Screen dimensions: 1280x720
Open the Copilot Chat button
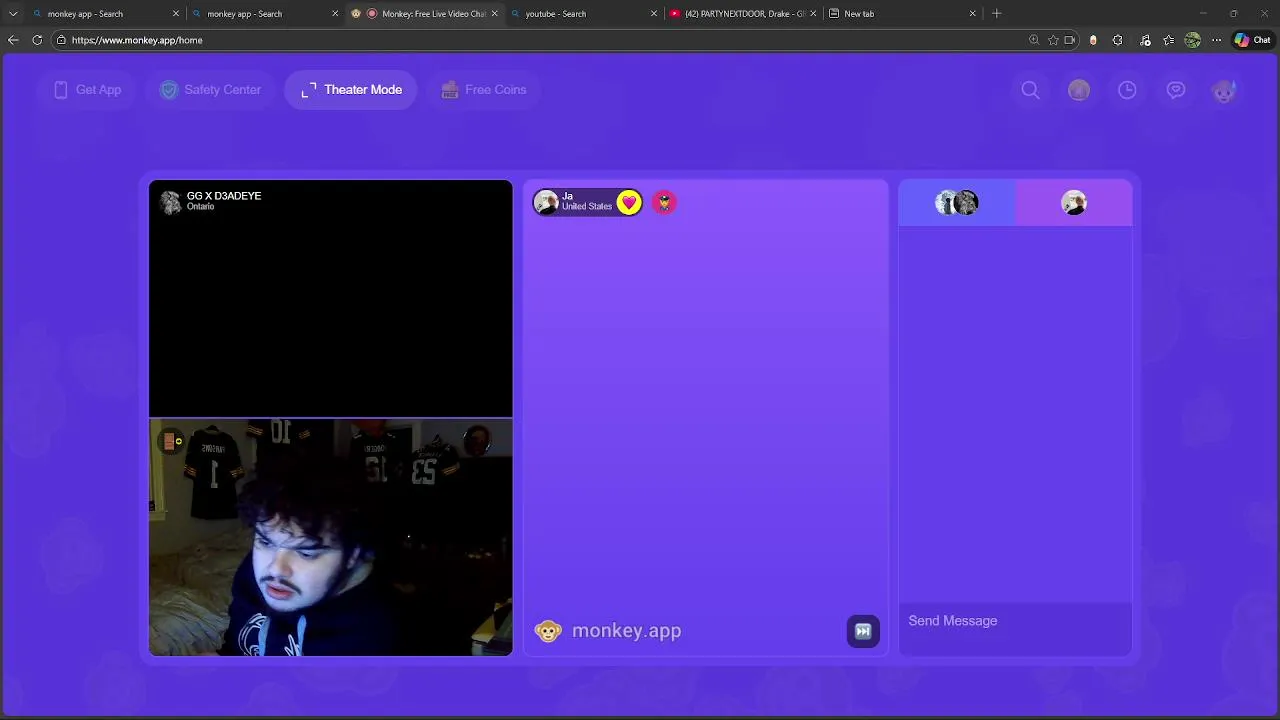coord(1253,40)
